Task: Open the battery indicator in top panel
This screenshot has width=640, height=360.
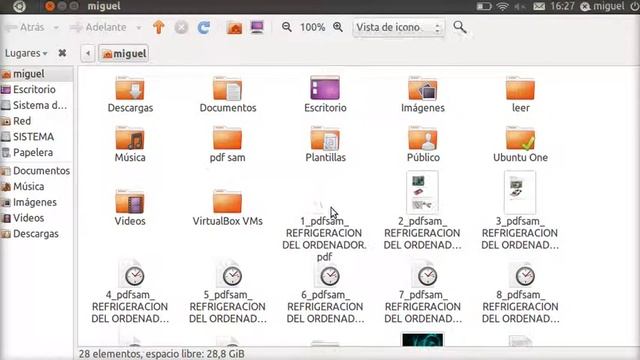Action: pos(484,6)
